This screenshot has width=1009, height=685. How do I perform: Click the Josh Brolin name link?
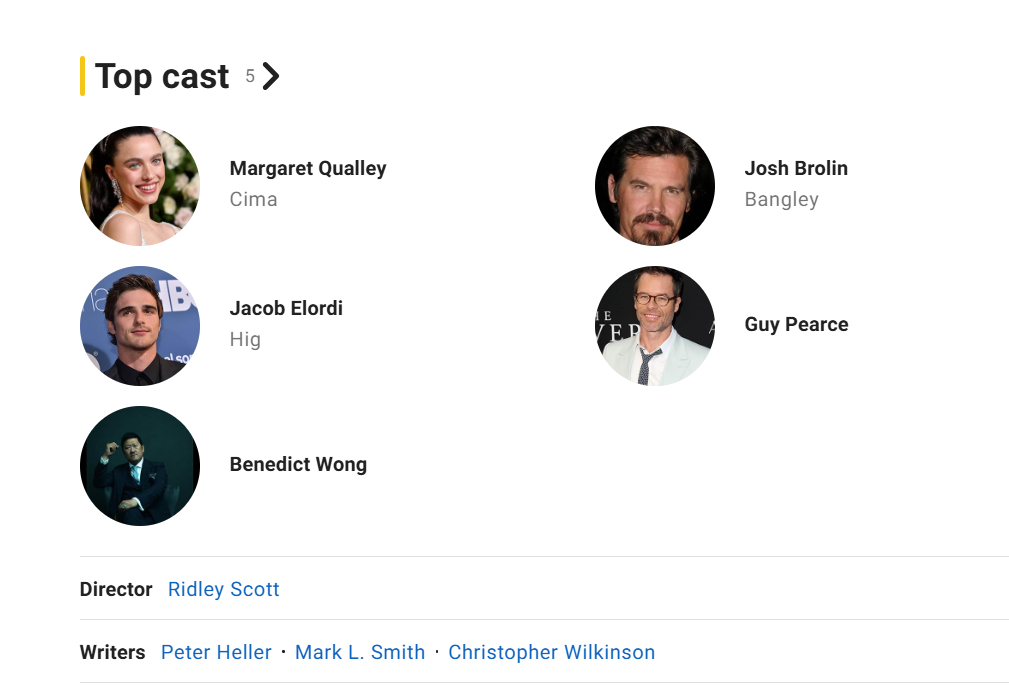(796, 168)
